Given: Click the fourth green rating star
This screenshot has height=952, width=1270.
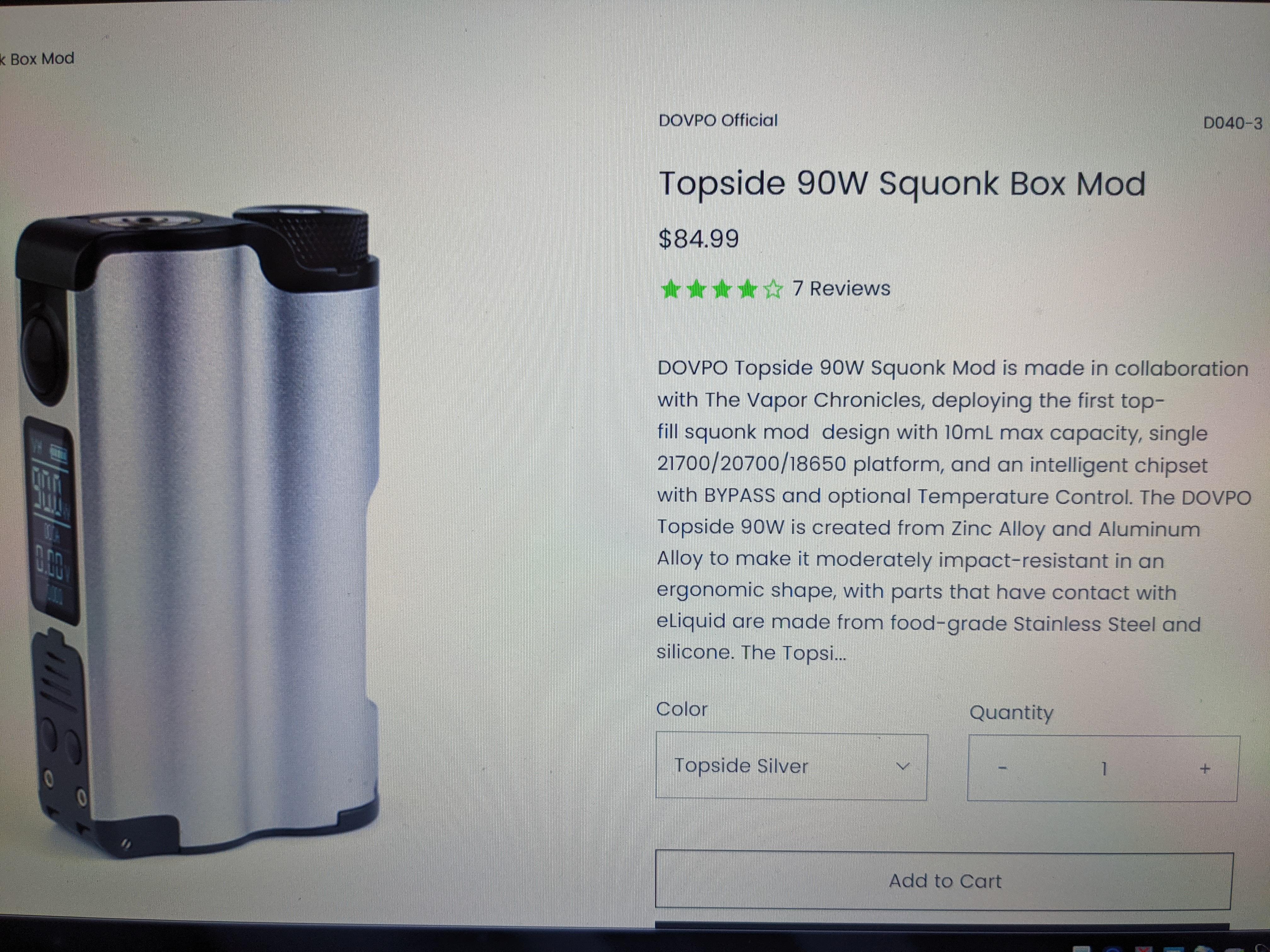Looking at the screenshot, I should click(747, 289).
